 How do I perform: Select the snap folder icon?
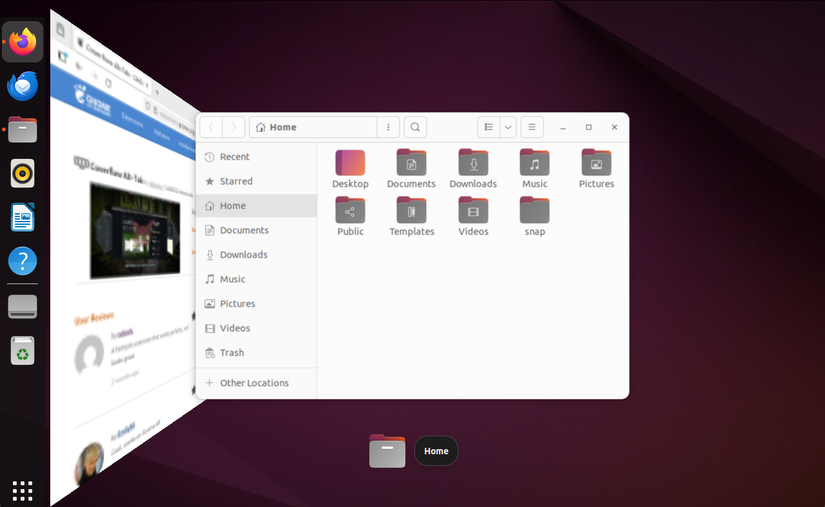pyautogui.click(x=535, y=210)
